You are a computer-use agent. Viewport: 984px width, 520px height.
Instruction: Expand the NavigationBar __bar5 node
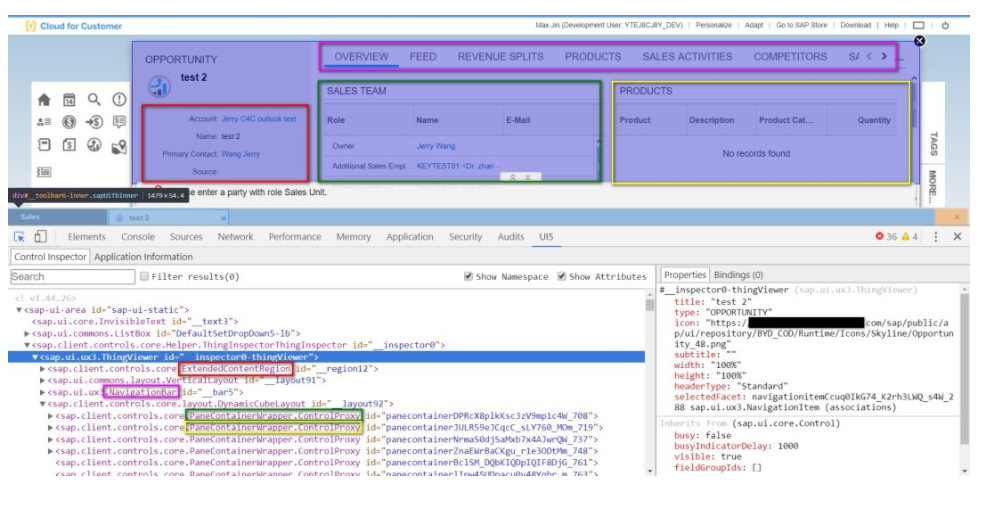click(x=43, y=392)
